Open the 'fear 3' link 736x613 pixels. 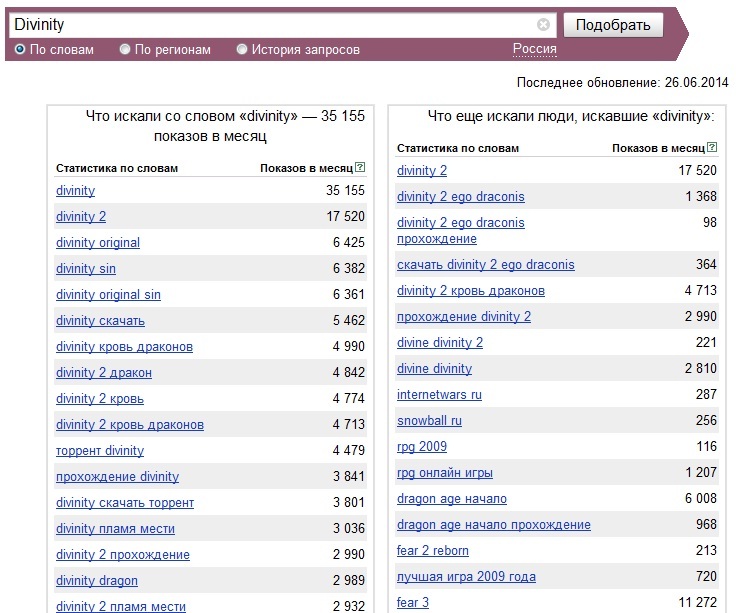[x=413, y=603]
